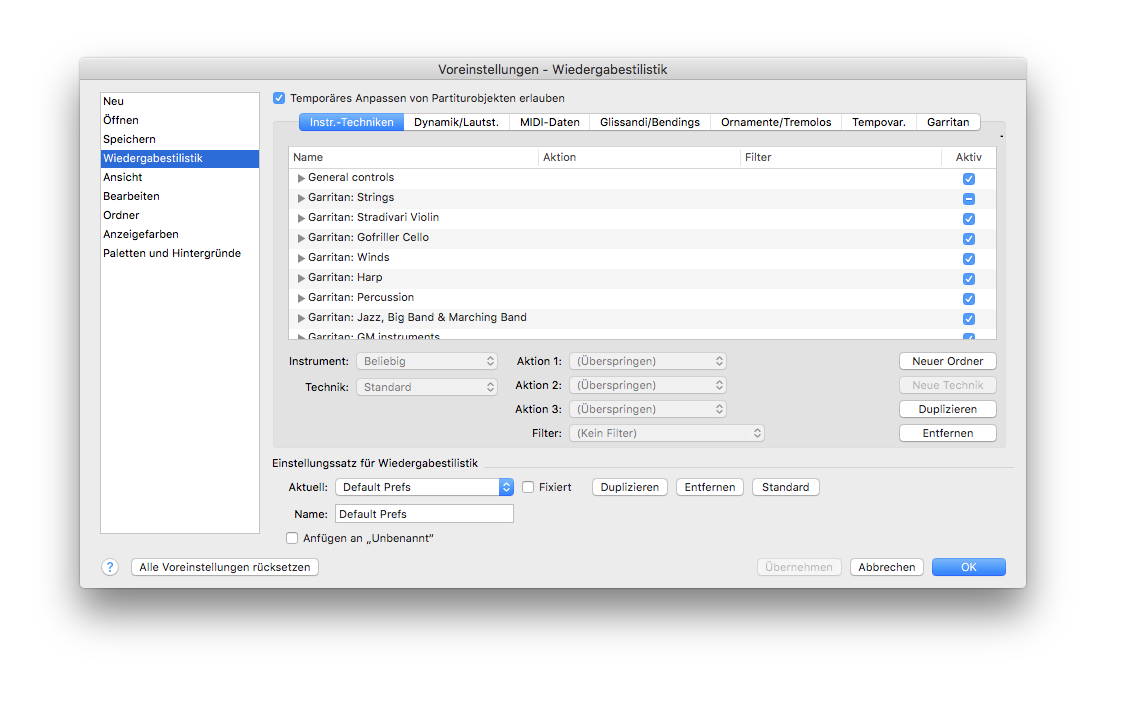Uncheck Aktiv for Garritan: Percussion
The width and height of the screenshot is (1134, 706).
tap(968, 299)
